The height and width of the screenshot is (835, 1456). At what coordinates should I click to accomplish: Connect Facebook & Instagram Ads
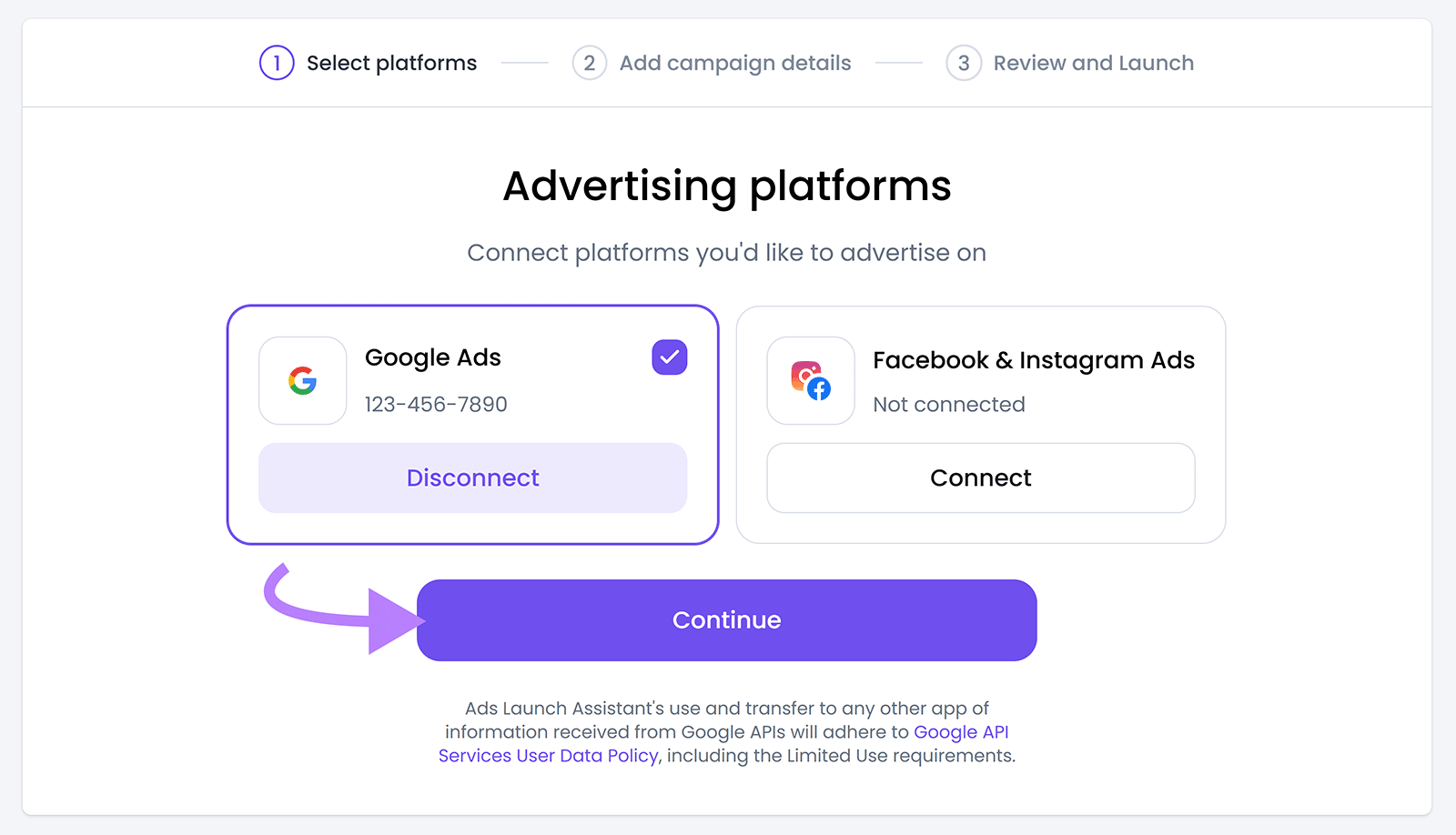pyautogui.click(x=980, y=478)
